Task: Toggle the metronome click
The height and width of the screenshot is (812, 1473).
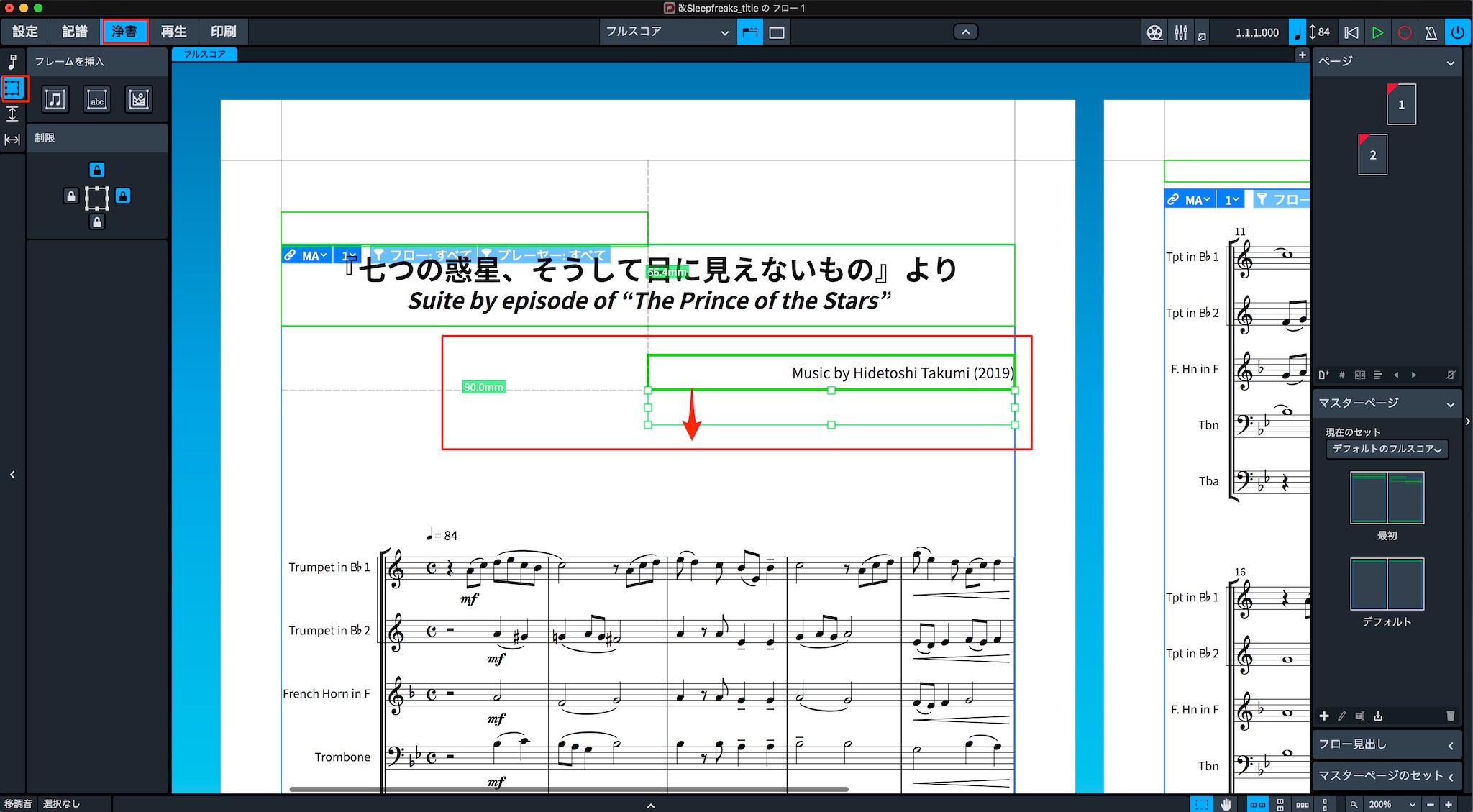Action: [x=1431, y=32]
